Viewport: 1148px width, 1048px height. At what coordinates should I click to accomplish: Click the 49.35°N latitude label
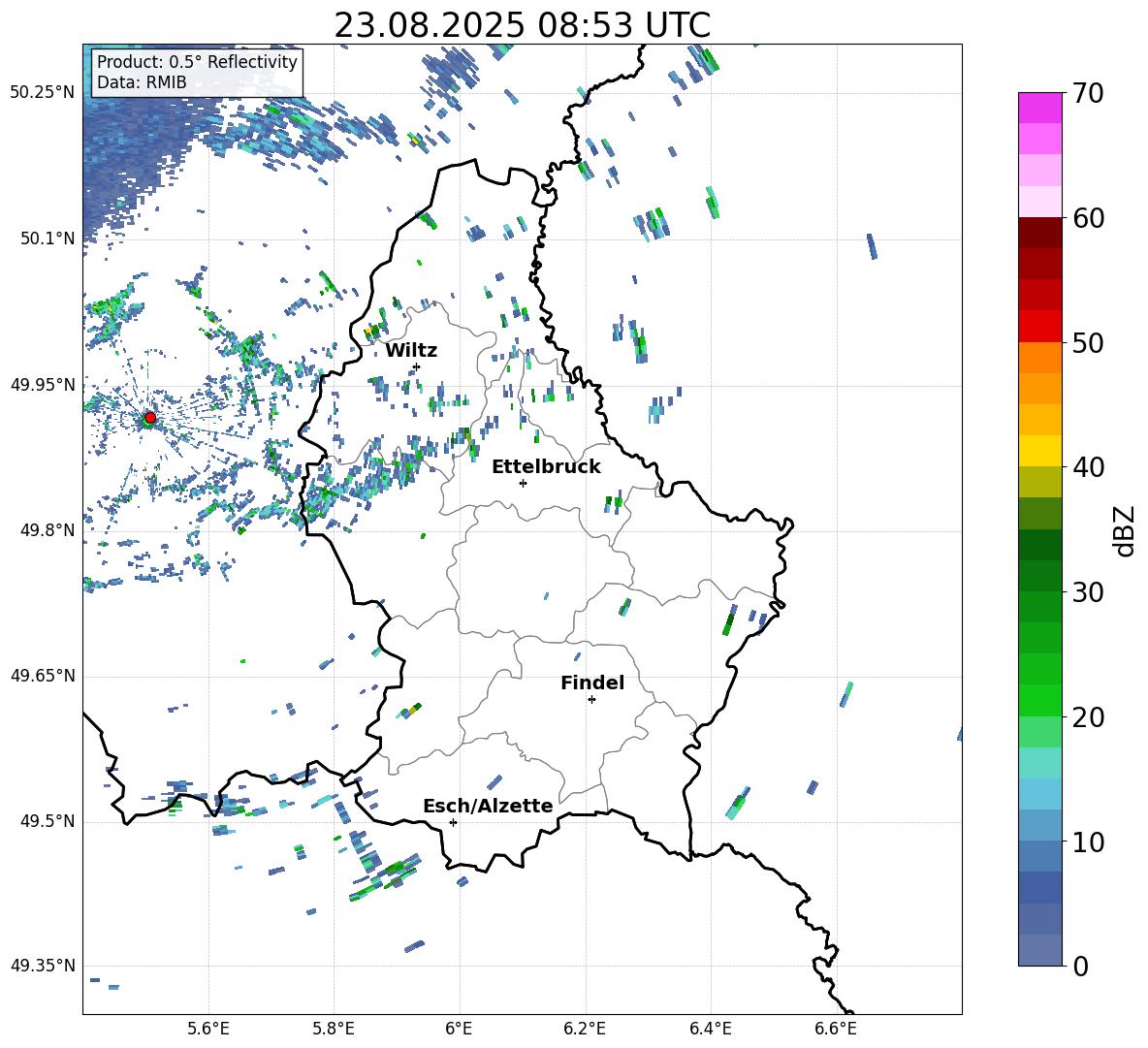coord(43,966)
